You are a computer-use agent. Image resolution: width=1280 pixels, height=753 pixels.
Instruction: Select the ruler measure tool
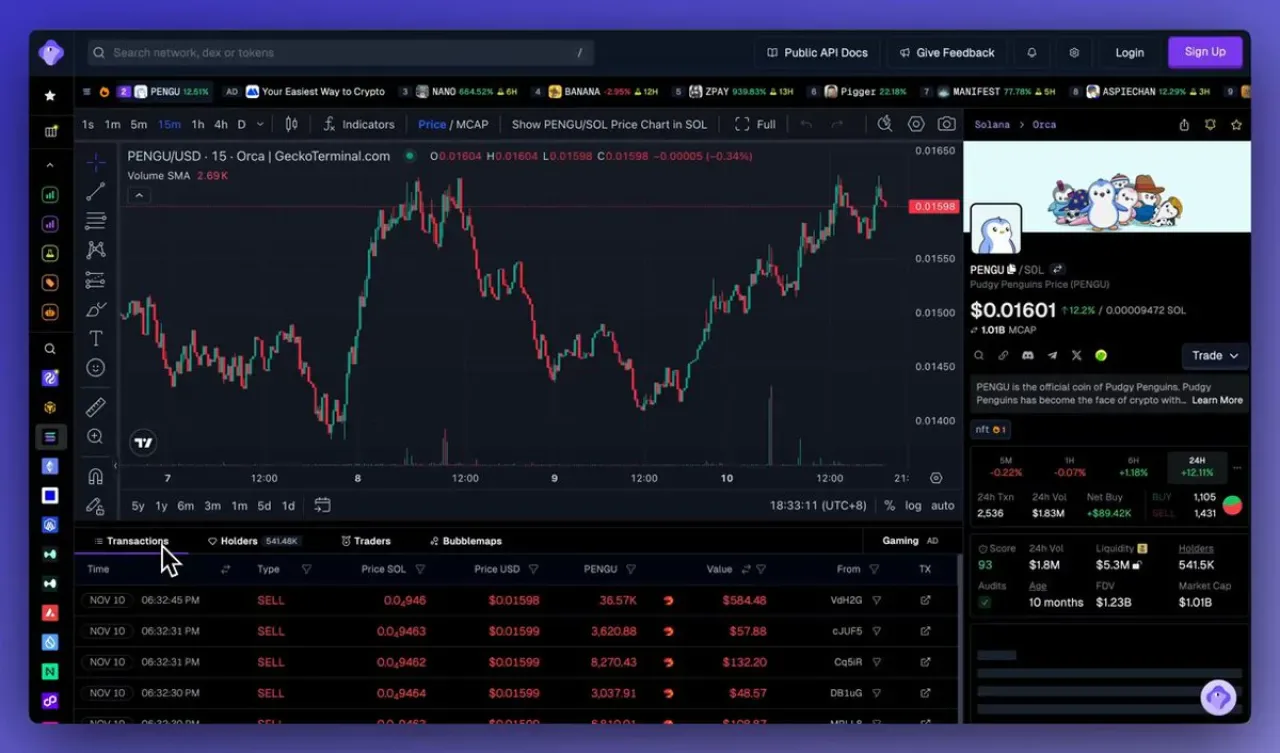click(96, 407)
